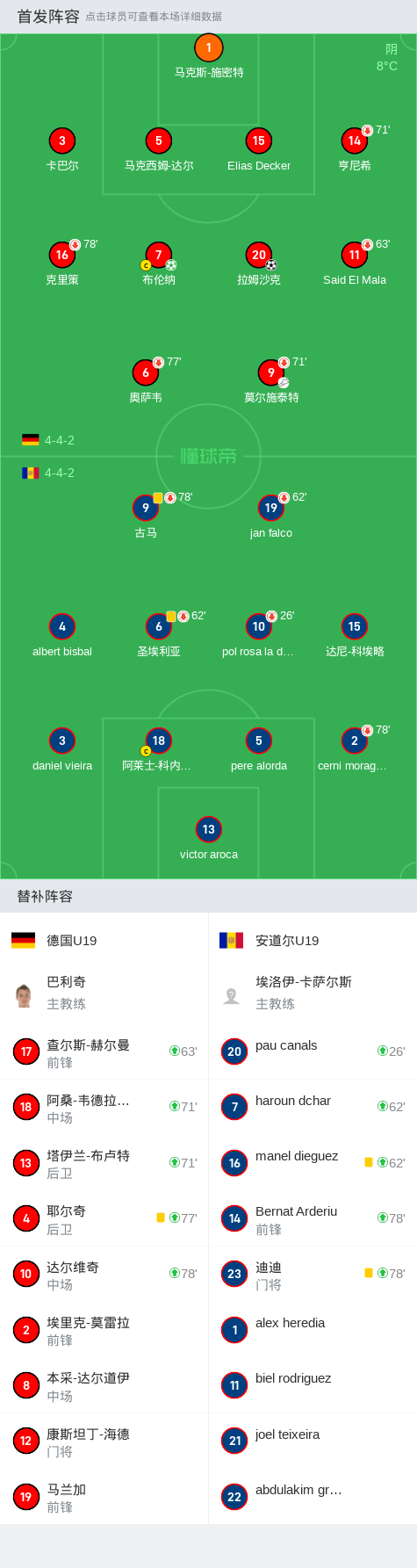Click the German flag 4-4-2 formation label
The height and width of the screenshot is (1568, 417).
pyautogui.click(x=48, y=440)
